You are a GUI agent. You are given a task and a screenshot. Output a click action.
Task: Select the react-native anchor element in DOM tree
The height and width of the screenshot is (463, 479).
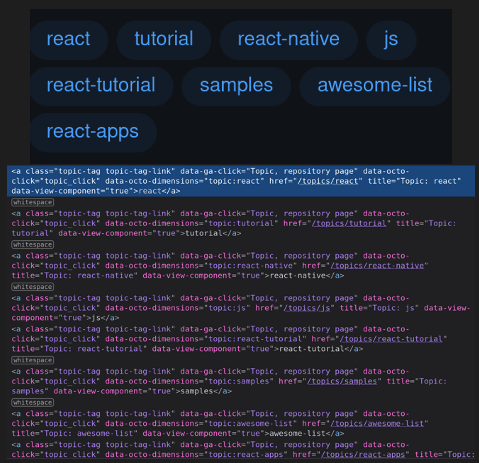pyautogui.click(x=241, y=266)
